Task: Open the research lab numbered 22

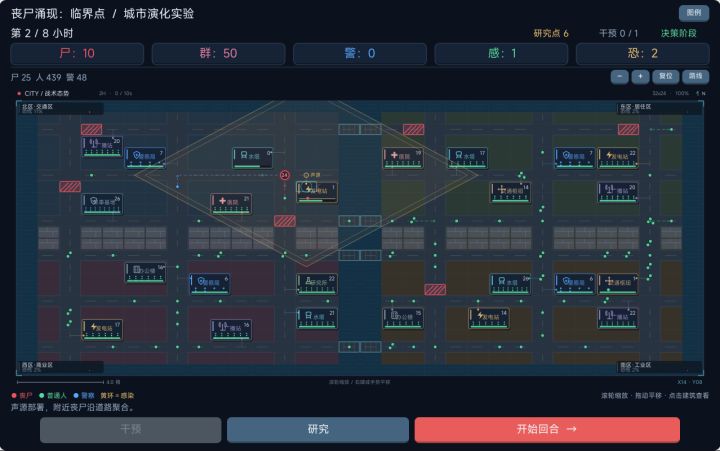Action: 317,284
